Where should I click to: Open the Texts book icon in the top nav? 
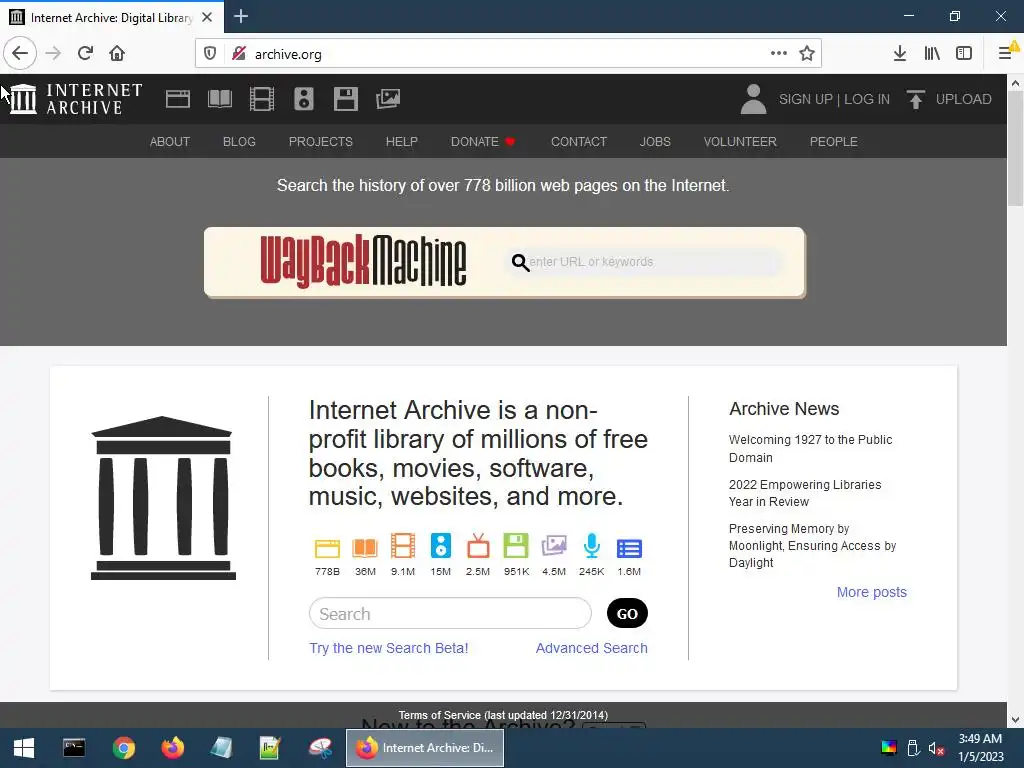pyautogui.click(x=219, y=99)
